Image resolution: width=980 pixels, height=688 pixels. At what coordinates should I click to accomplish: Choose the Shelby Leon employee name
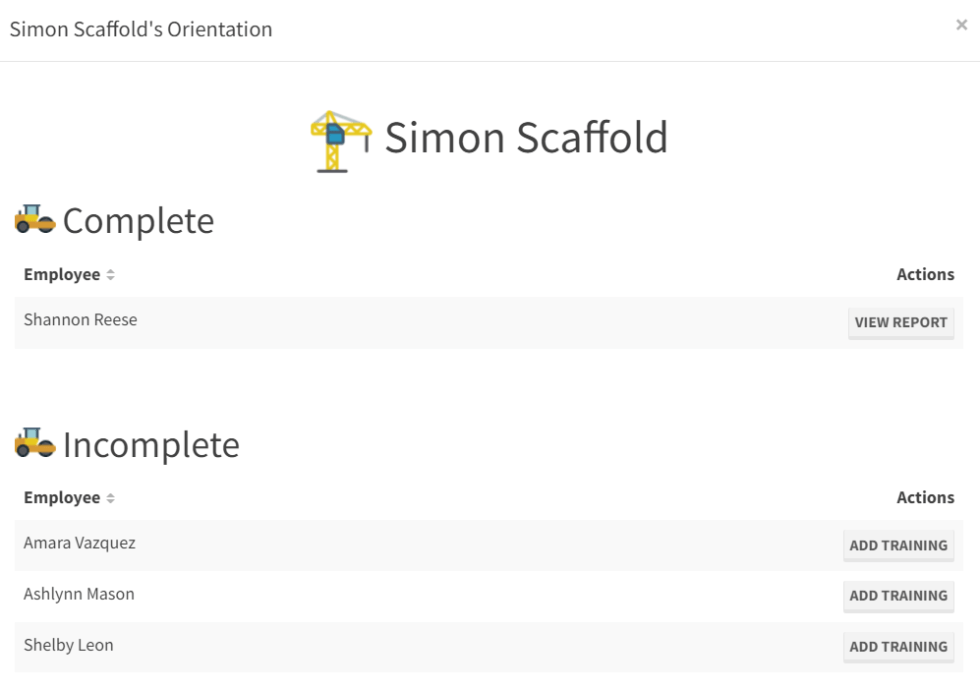pos(68,645)
